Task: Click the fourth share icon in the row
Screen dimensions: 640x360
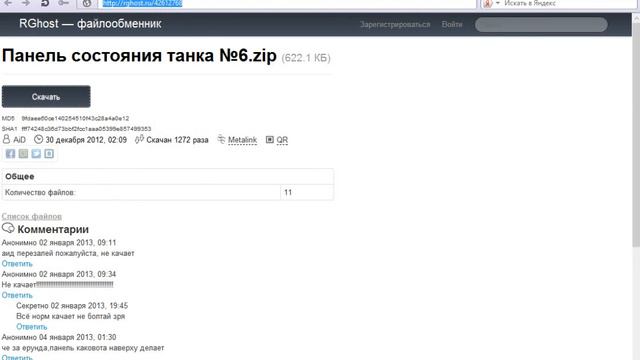Action: pyautogui.click(x=49, y=153)
